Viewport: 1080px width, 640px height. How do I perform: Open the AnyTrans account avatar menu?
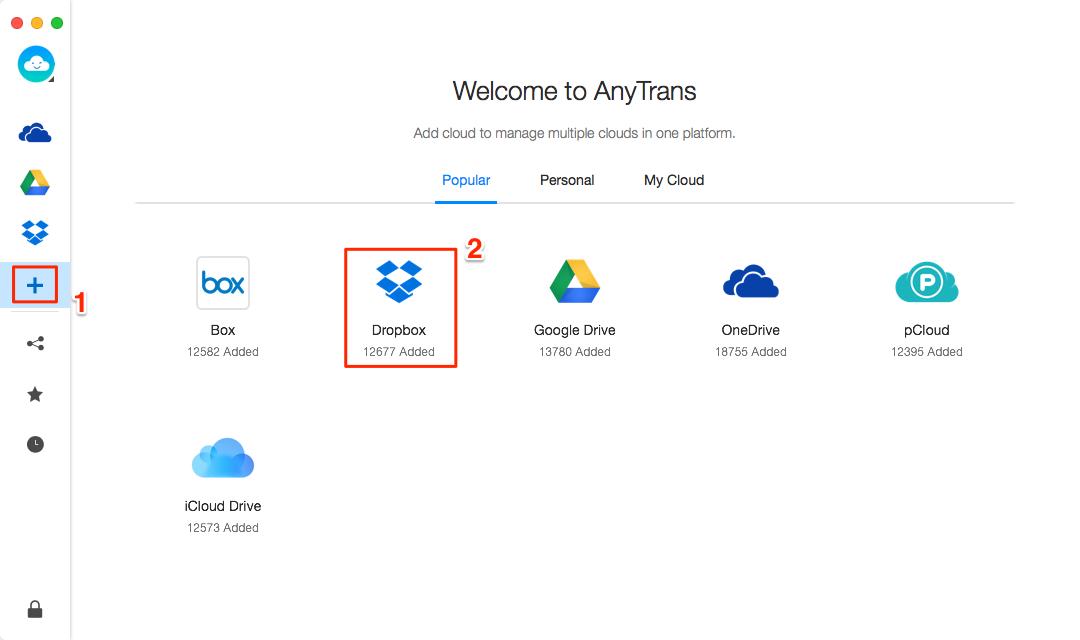36,64
